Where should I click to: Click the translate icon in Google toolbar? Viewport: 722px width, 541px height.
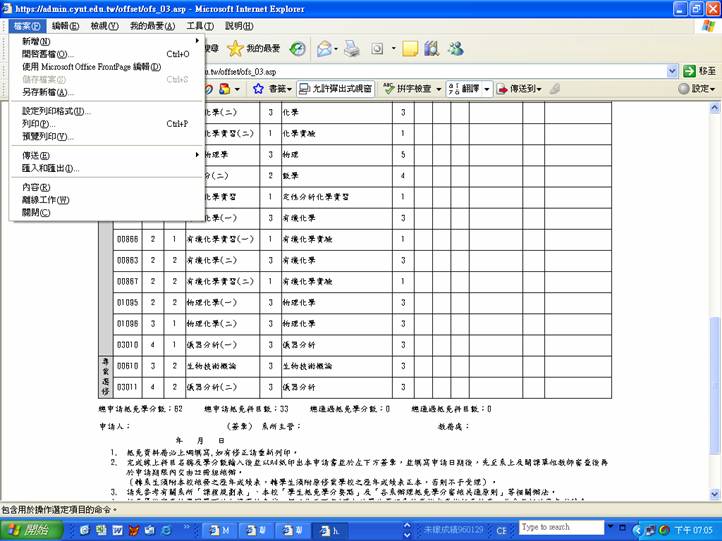pos(454,88)
